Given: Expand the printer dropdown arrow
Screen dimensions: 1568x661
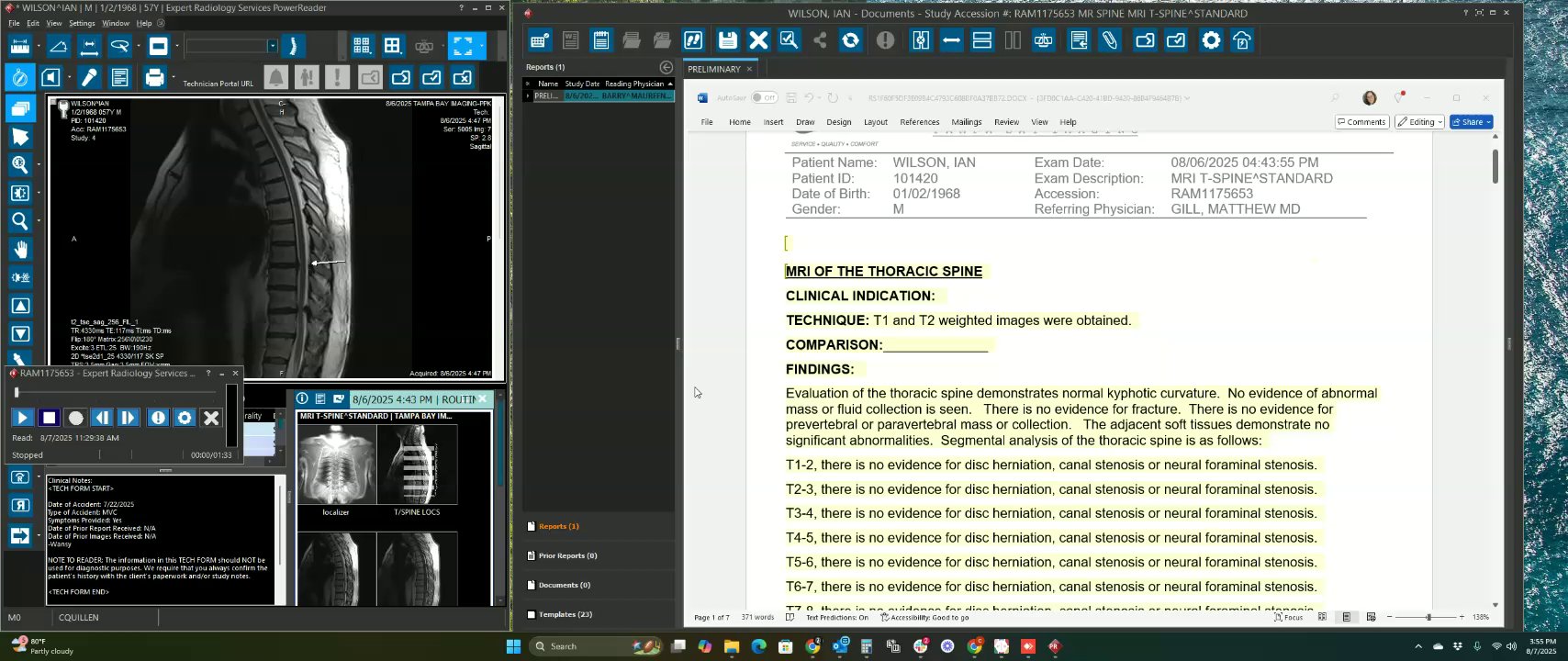Looking at the screenshot, I should pyautogui.click(x=172, y=77).
